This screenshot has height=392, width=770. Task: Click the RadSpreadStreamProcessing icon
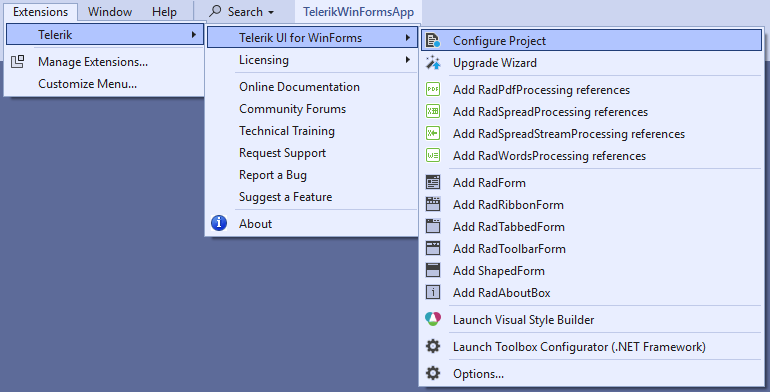433,134
